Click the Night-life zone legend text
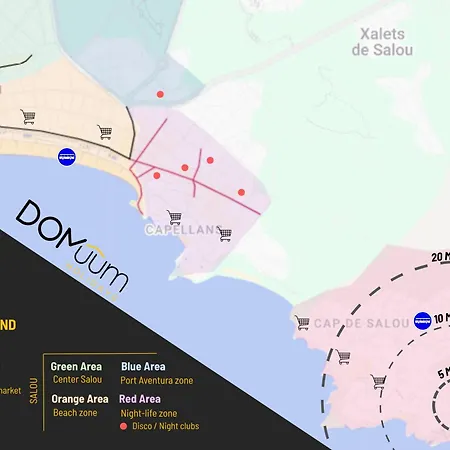This screenshot has height=450, width=450. 149,414
